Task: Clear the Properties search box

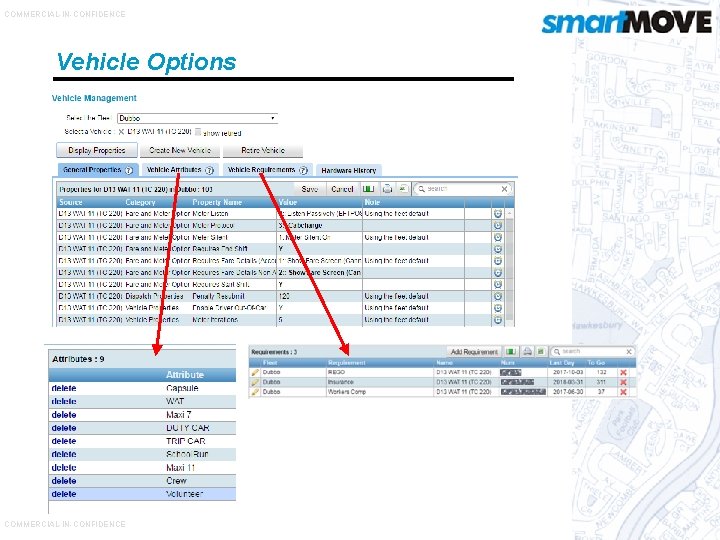Action: [x=504, y=189]
